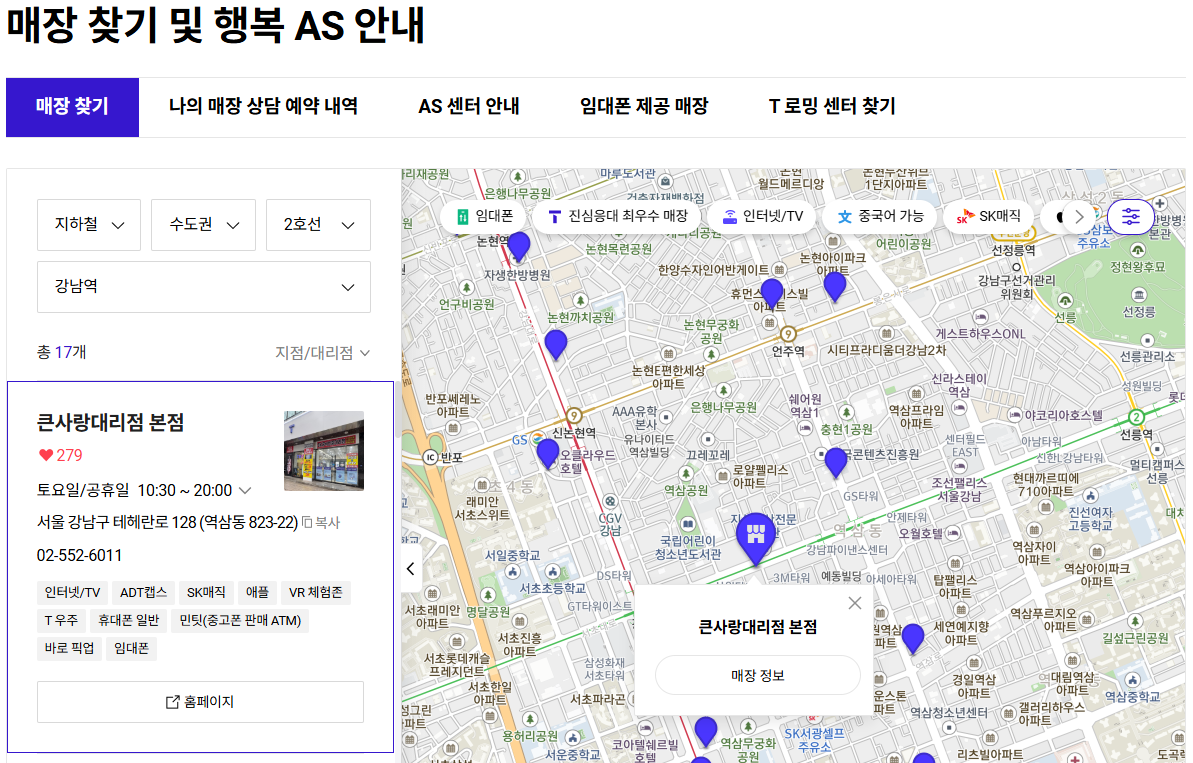Open the 지하철 search type dropdown

click(x=89, y=224)
